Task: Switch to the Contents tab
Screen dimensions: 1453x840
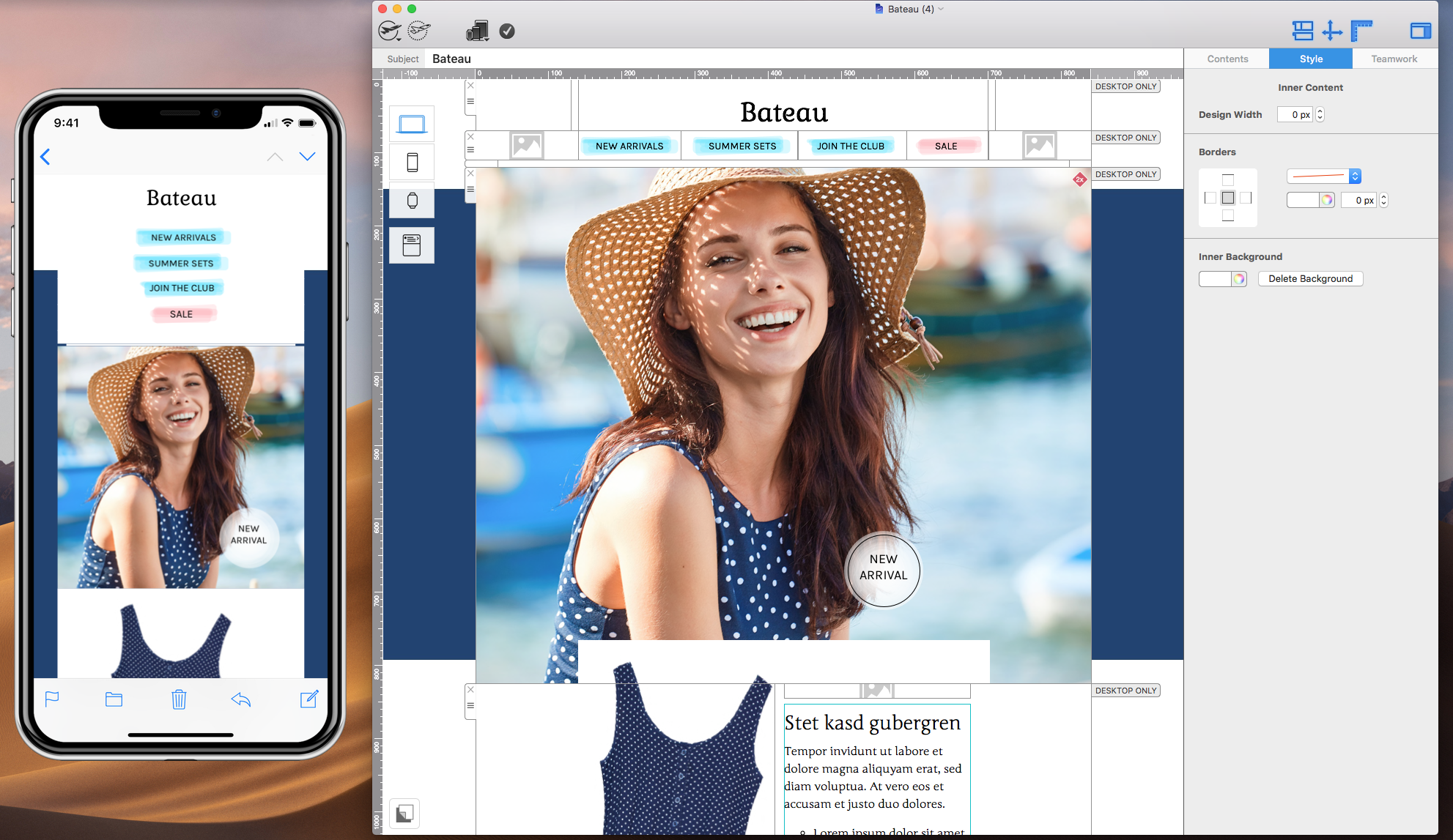Action: pos(1227,59)
